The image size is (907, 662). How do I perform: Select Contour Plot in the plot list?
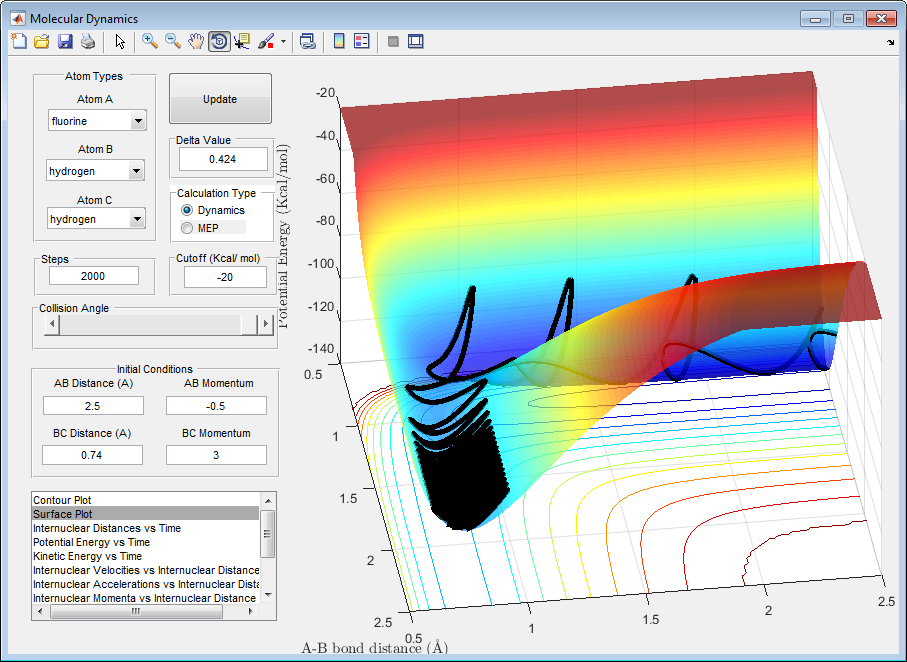click(62, 499)
